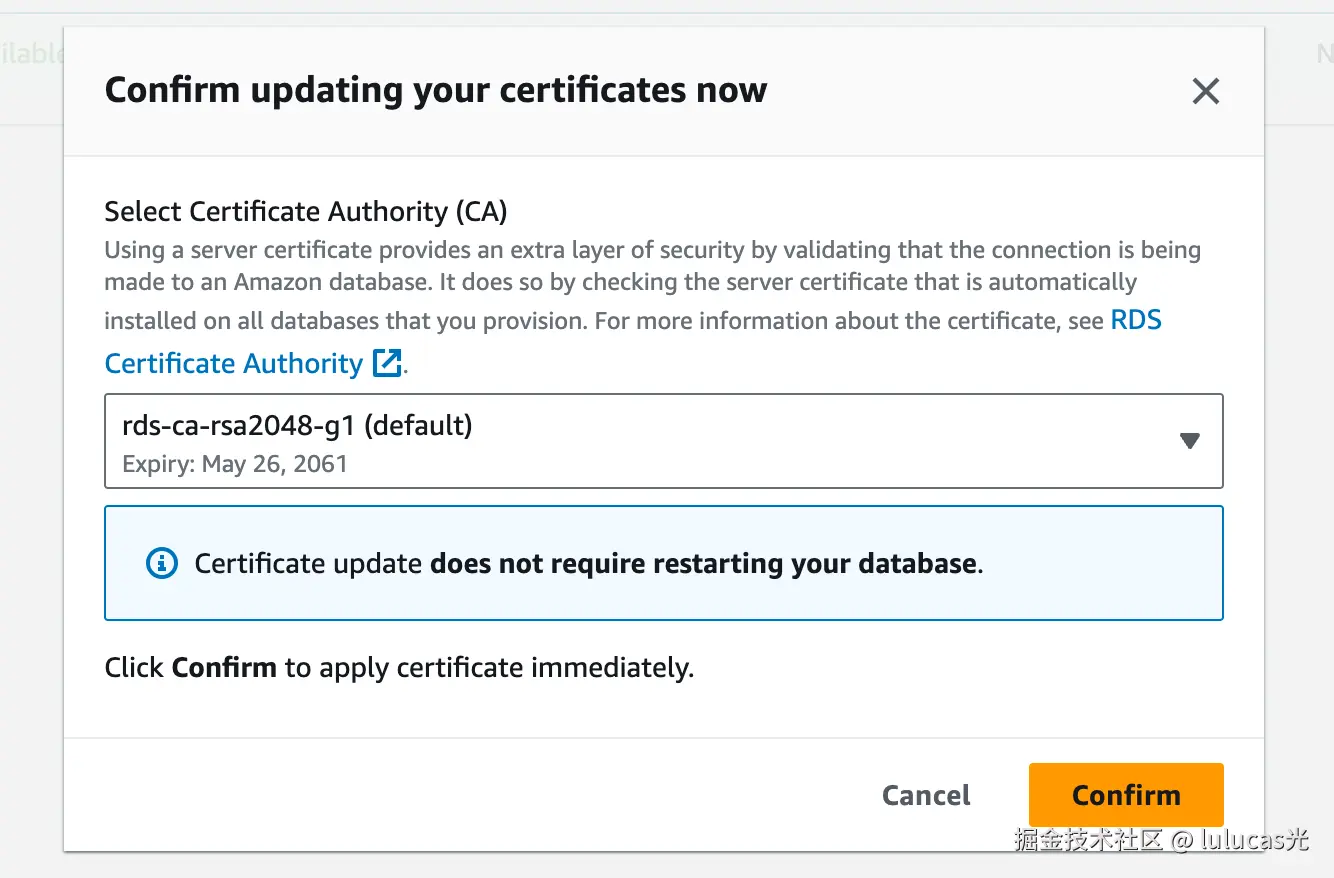The height and width of the screenshot is (878, 1334).
Task: Open the RDS link at line end
Action: click(1136, 321)
